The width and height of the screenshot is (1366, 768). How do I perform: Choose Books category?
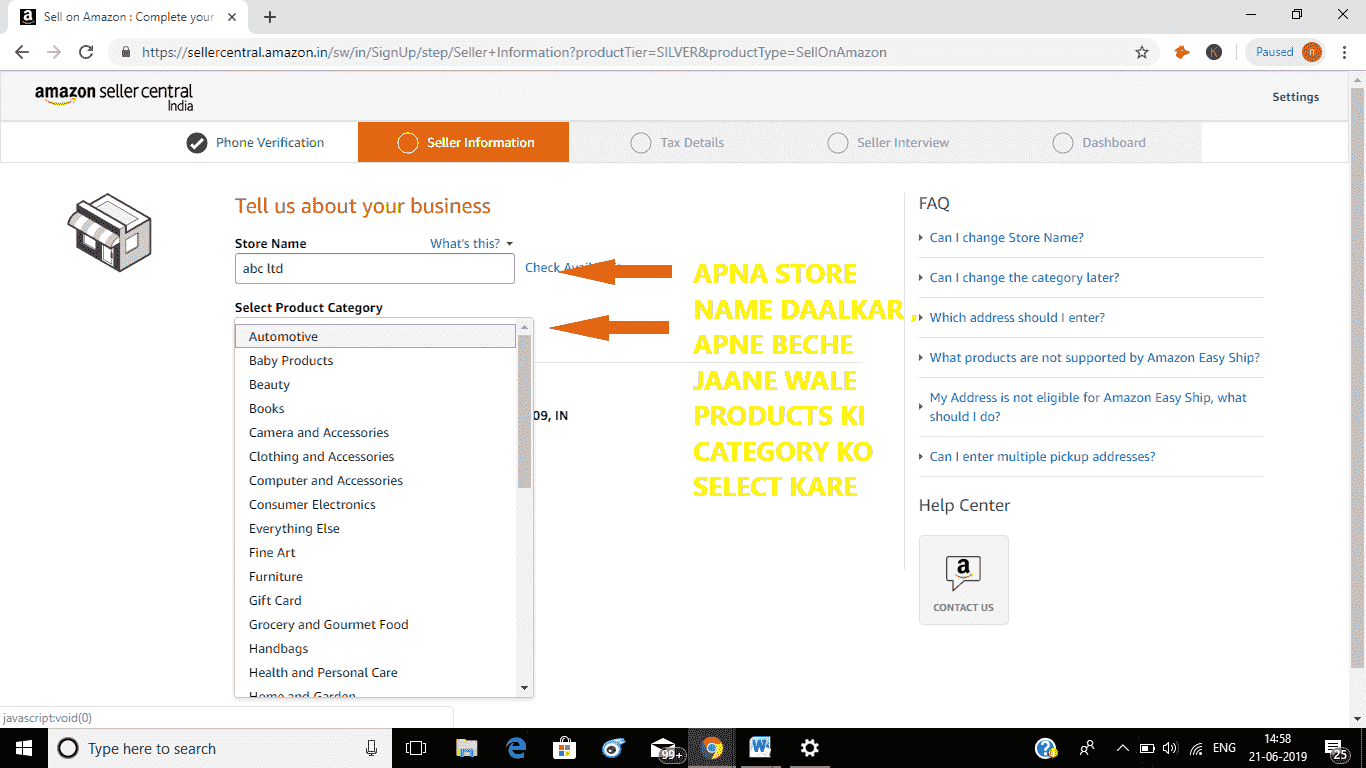(x=375, y=409)
